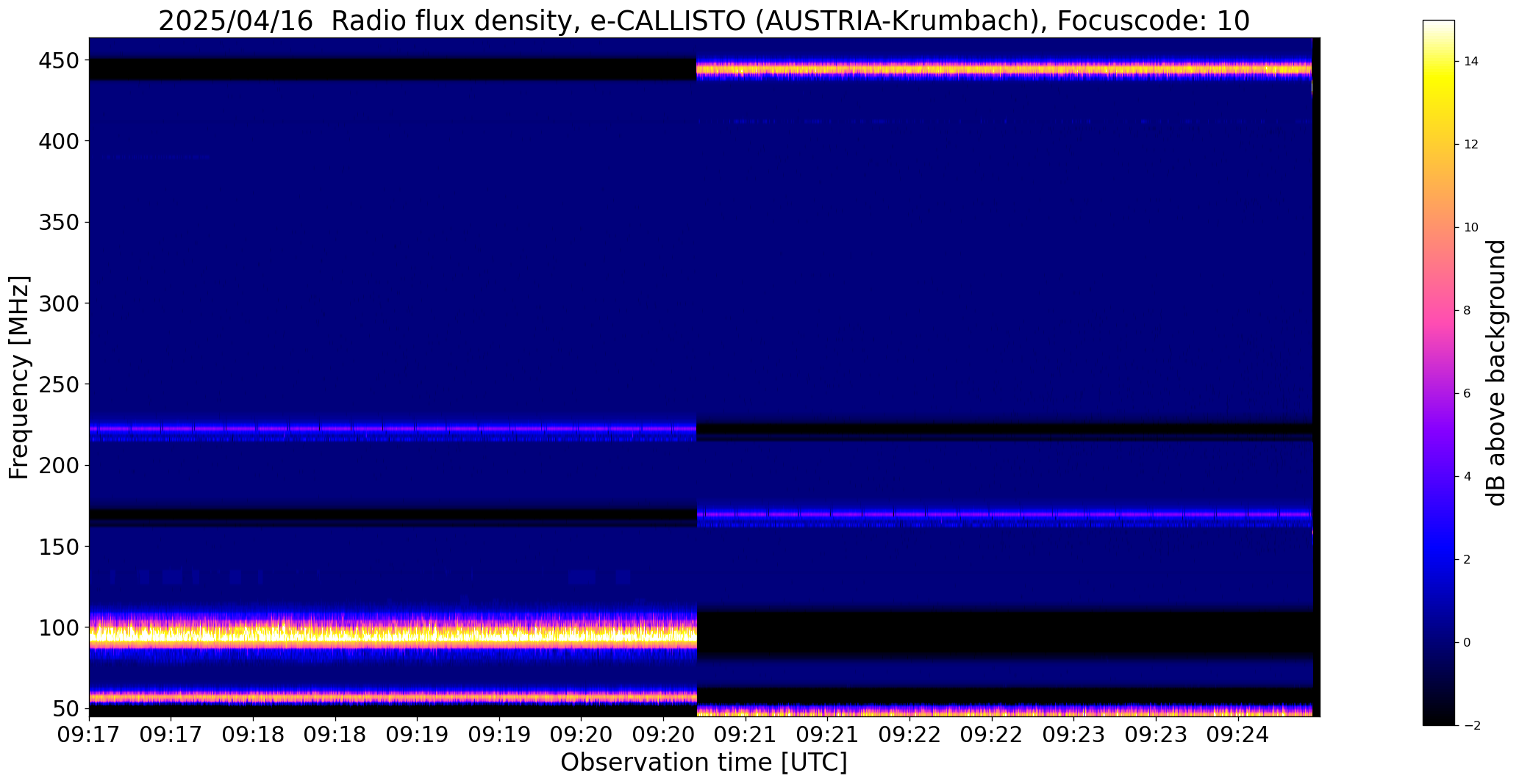Select the 250 tick on frequency axis
The width and height of the screenshot is (1519, 784).
(58, 384)
